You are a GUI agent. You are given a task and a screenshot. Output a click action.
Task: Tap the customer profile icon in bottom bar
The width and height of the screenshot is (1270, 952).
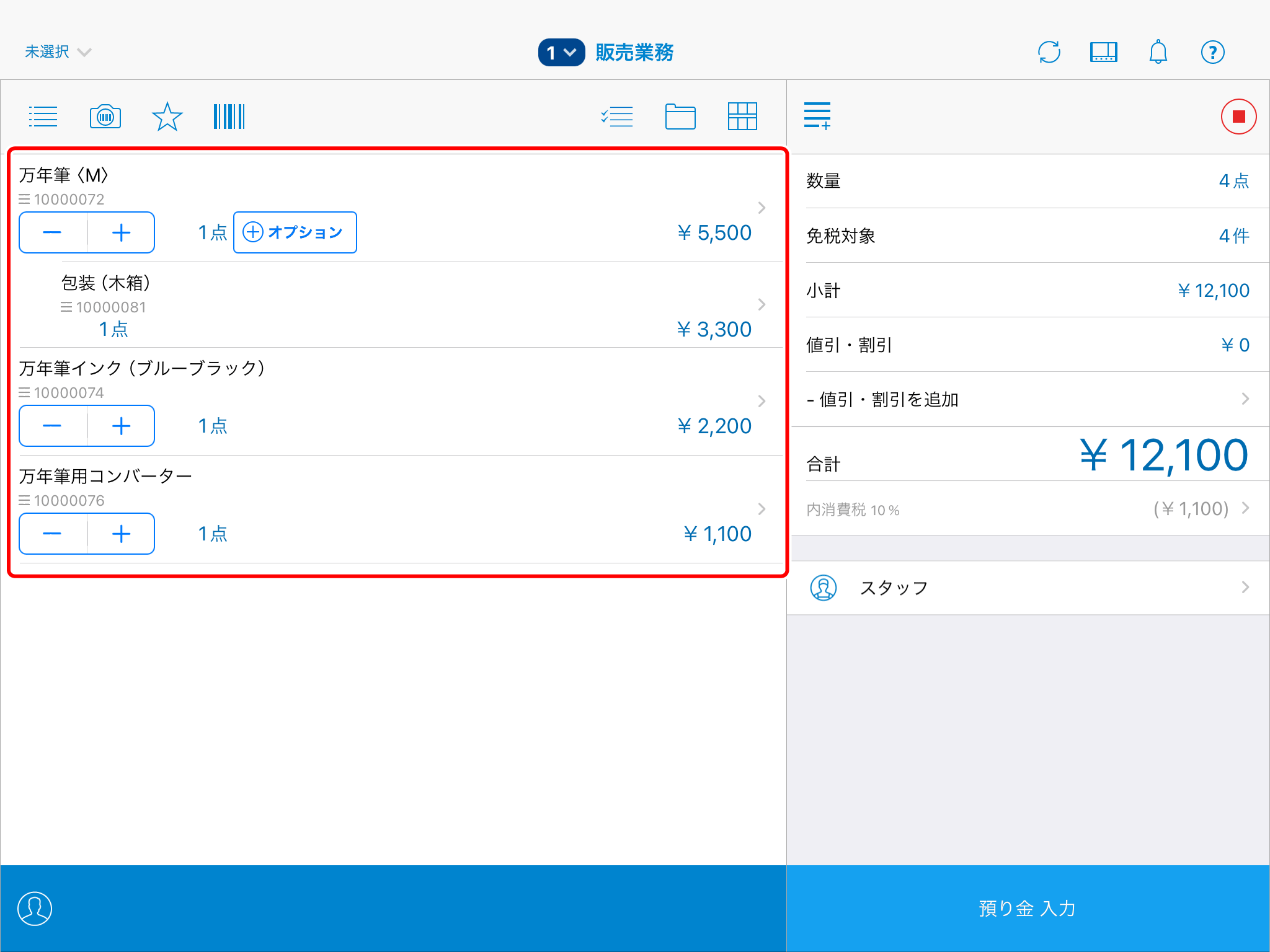tap(35, 909)
